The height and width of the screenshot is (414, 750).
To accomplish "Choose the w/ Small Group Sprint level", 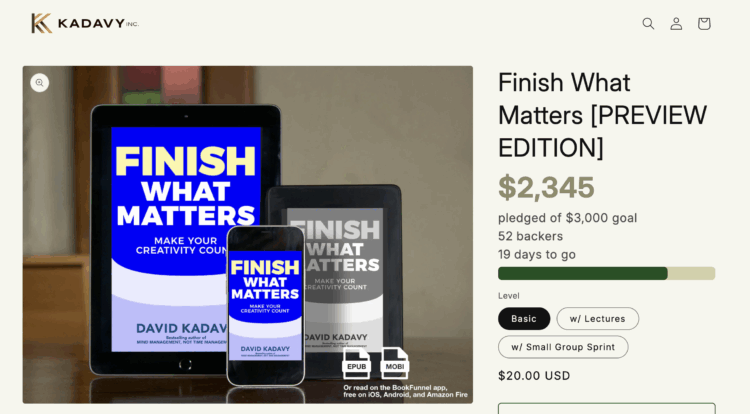I will click(x=563, y=347).
